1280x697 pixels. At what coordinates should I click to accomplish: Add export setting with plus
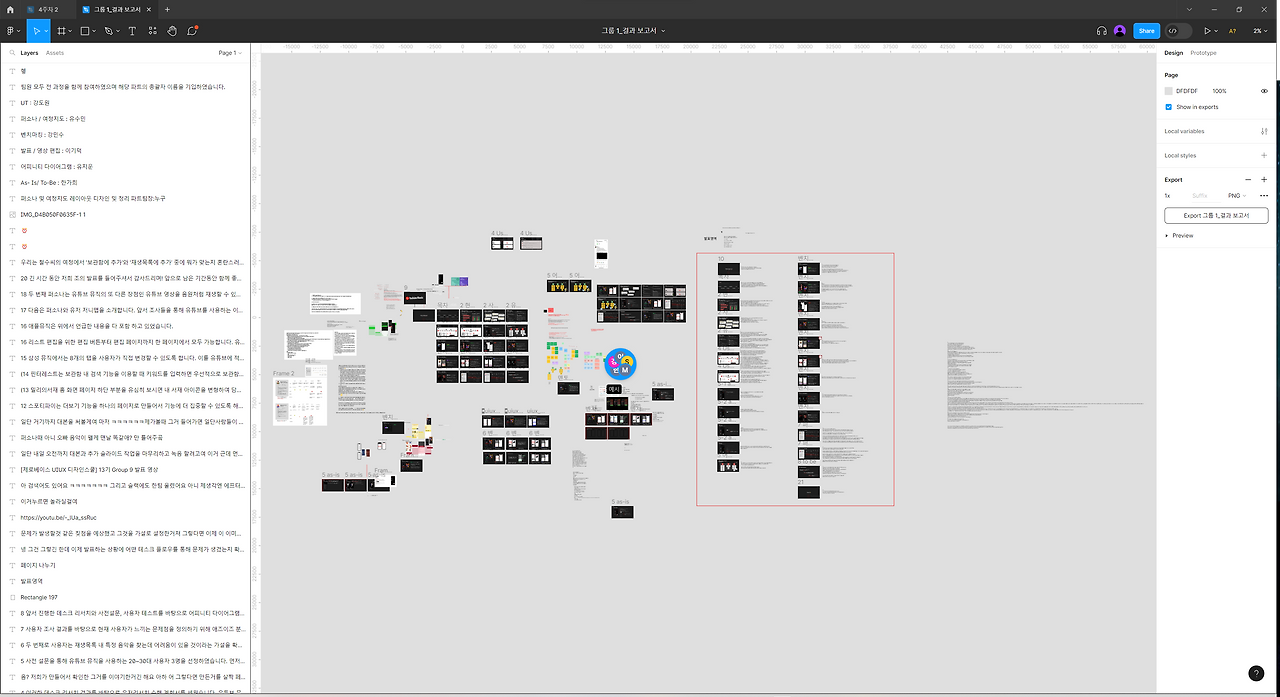1264,179
